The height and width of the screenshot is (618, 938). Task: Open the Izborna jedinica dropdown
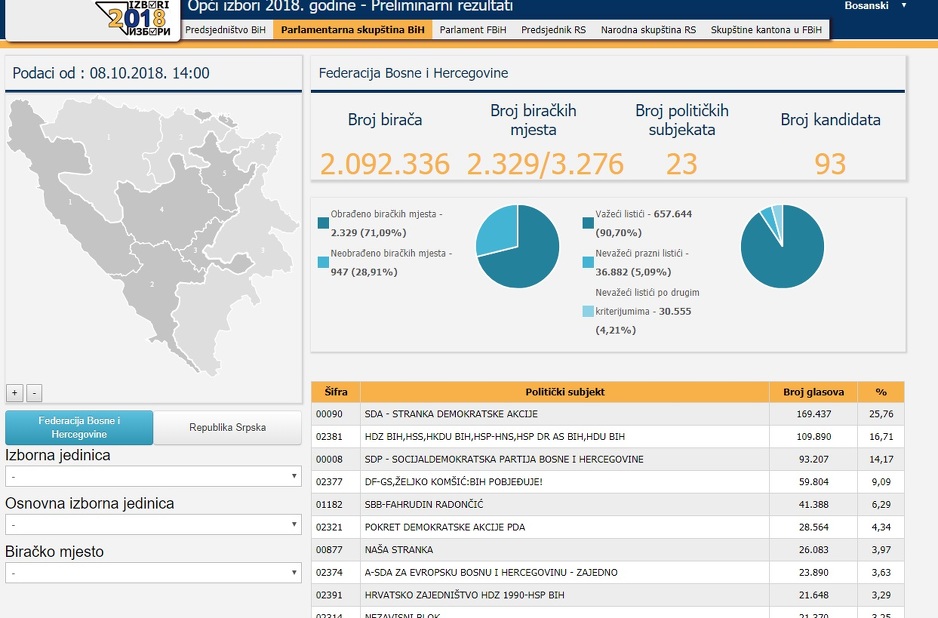pyautogui.click(x=153, y=477)
